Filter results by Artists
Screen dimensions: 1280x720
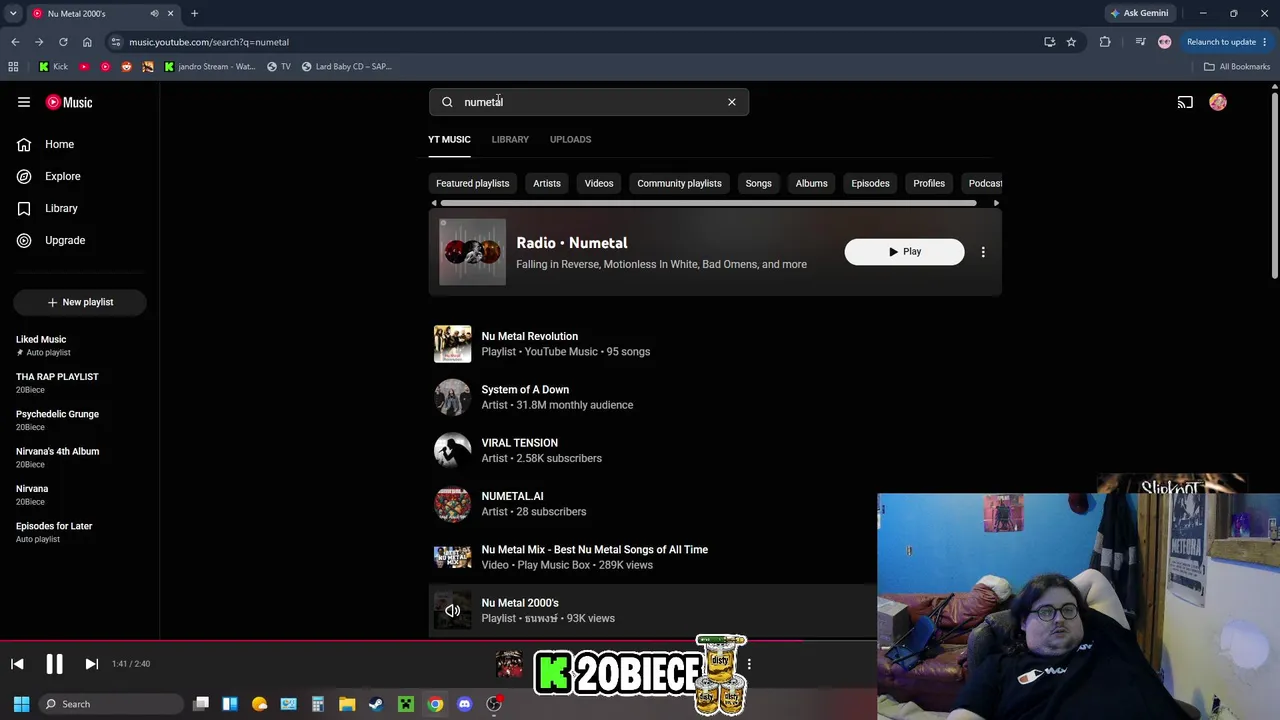tap(547, 183)
